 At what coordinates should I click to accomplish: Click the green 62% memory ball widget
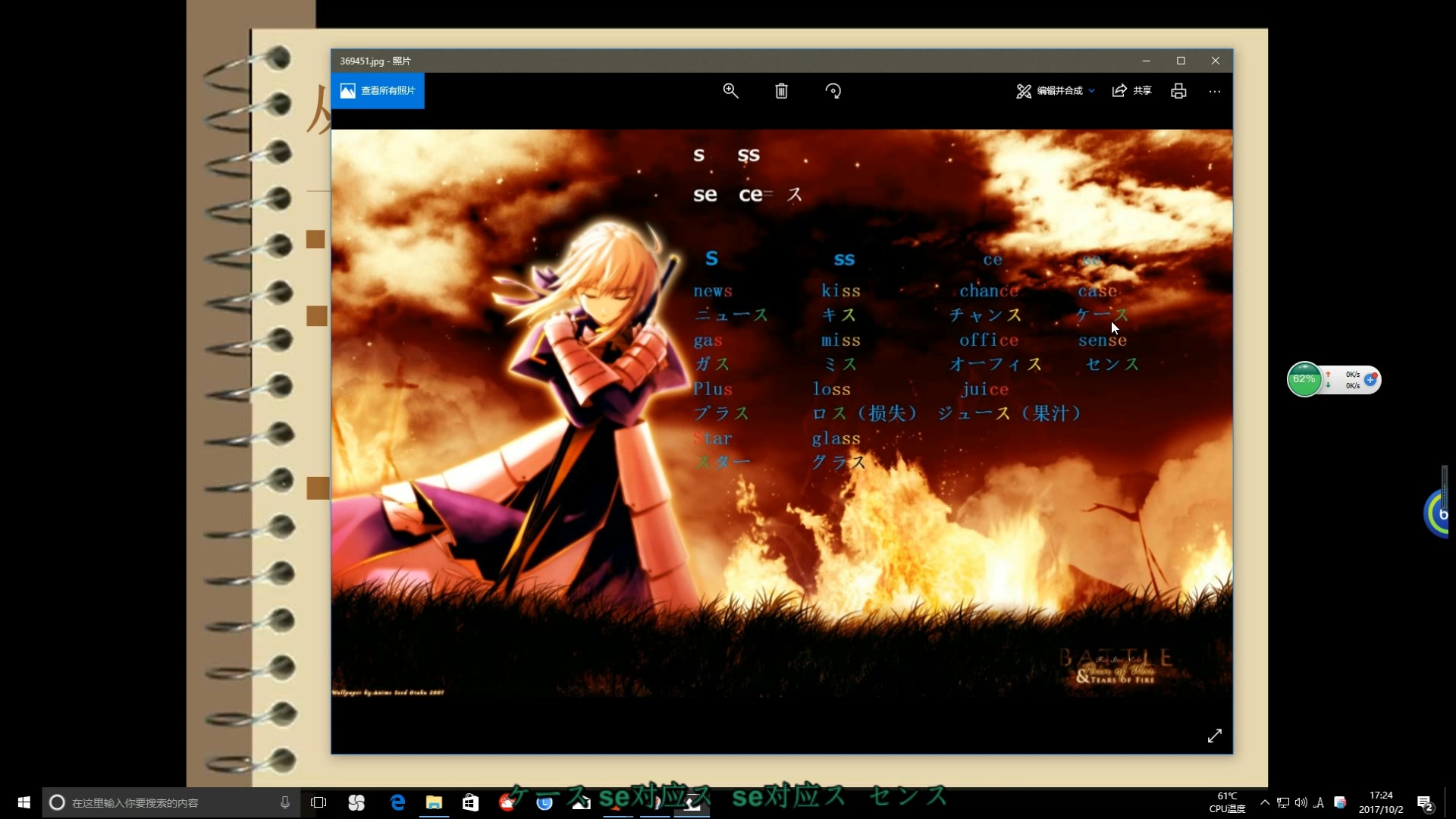coord(1304,379)
